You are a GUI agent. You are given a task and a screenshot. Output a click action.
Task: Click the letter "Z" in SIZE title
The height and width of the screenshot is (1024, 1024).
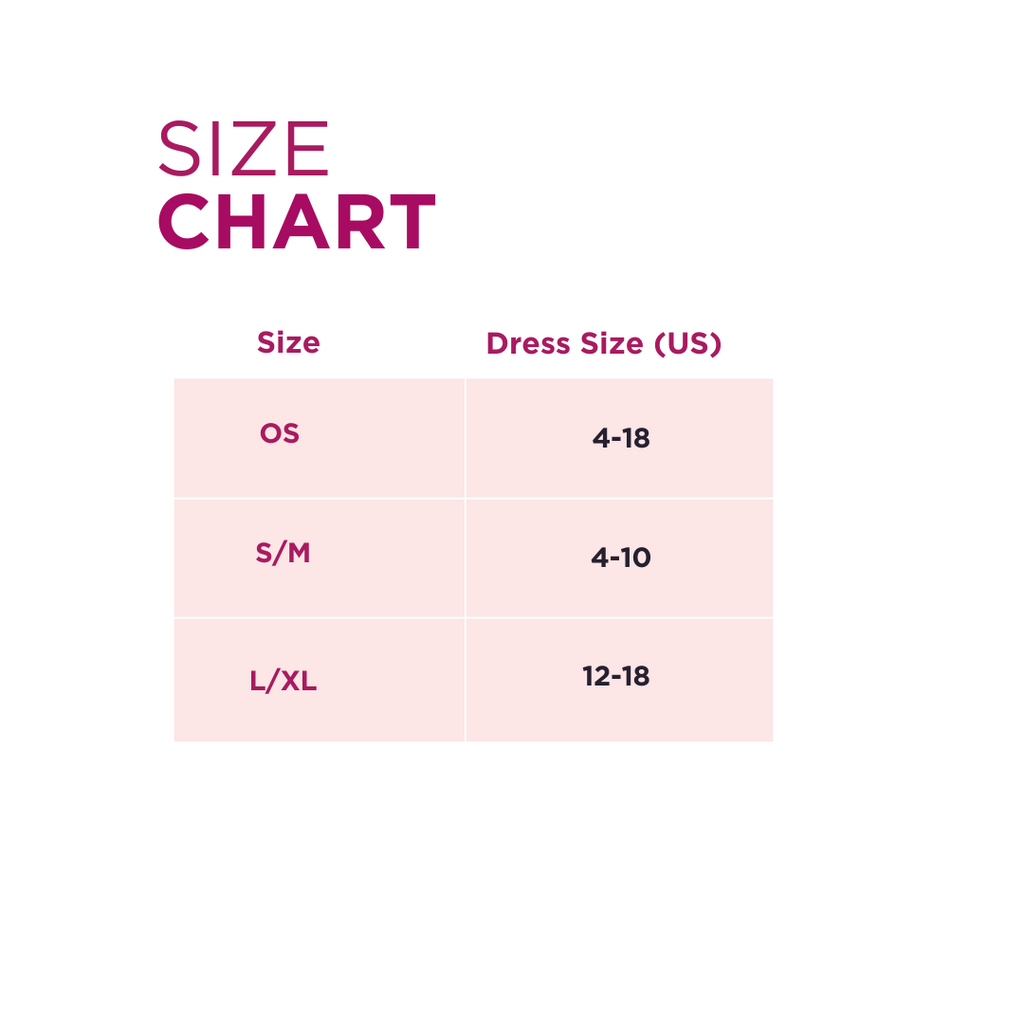coord(254,150)
